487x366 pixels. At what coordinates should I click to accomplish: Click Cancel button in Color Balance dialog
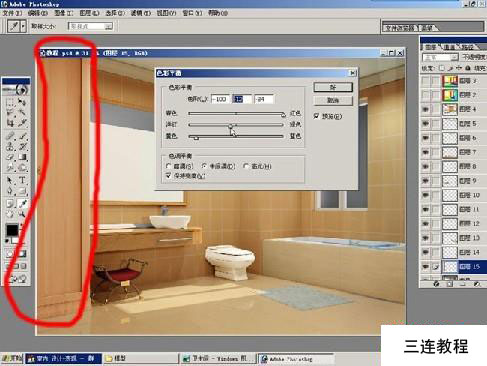coord(333,100)
